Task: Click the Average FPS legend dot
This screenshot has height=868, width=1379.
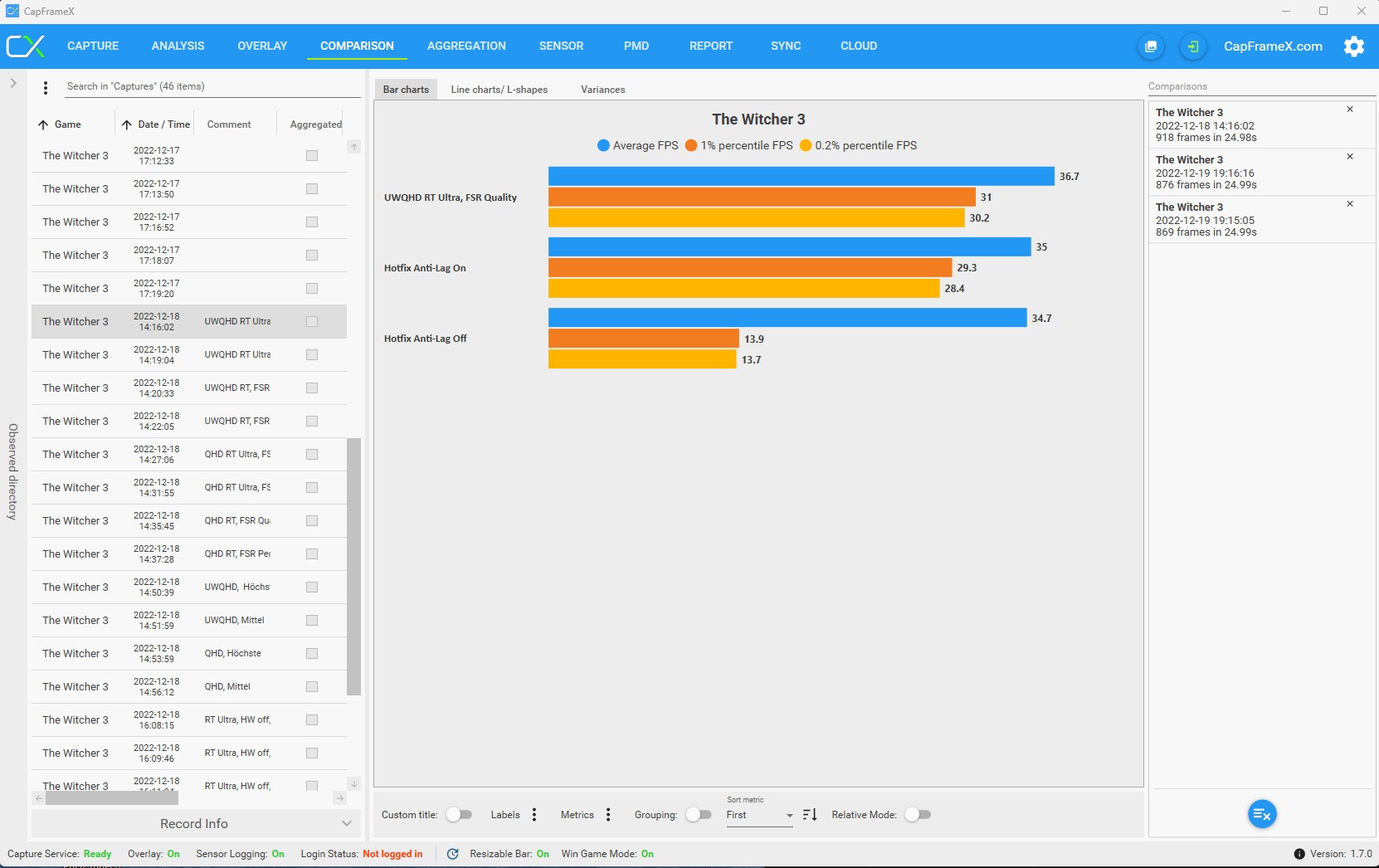Action: (x=603, y=145)
